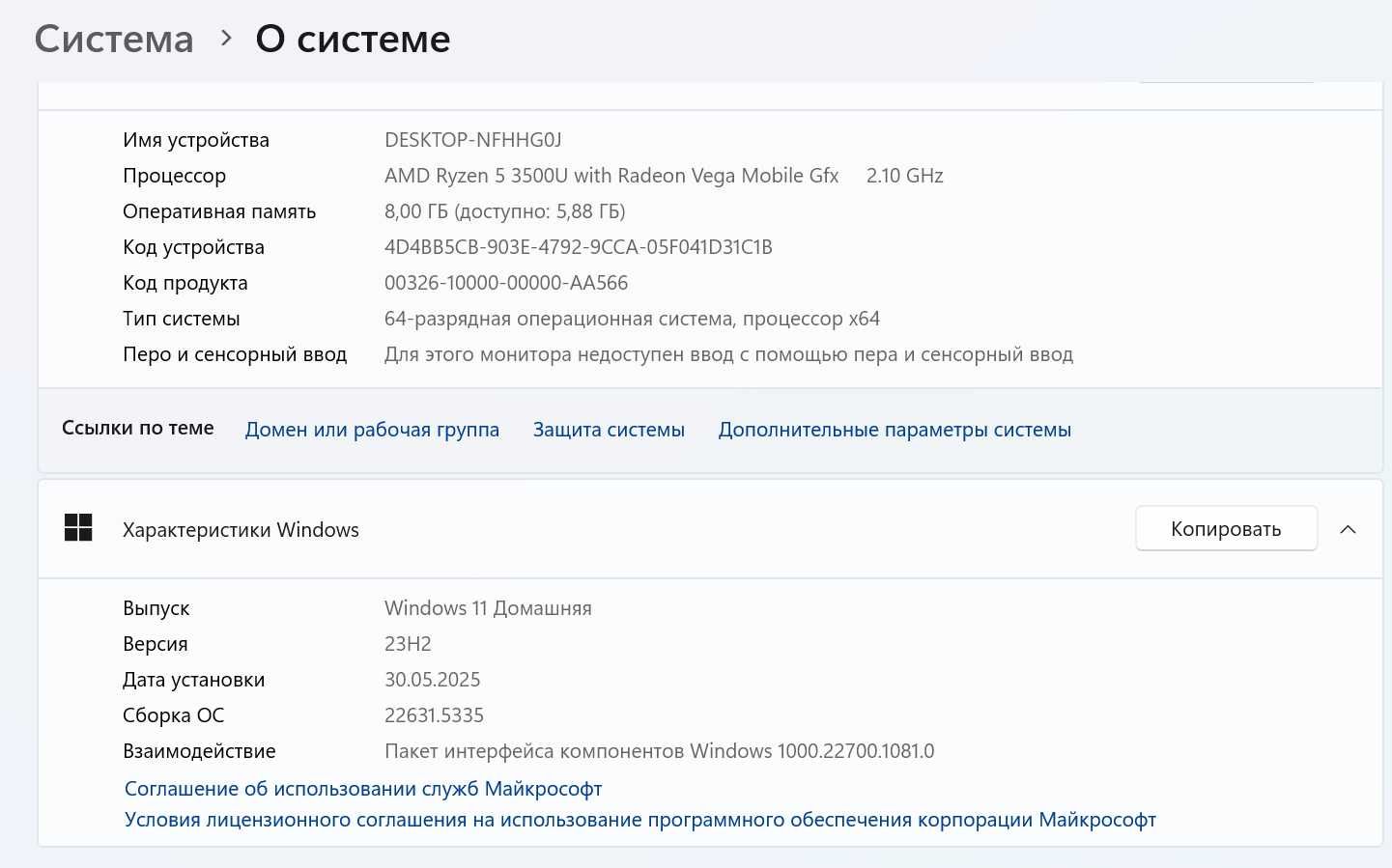
Task: Click the Сборка ОС label
Action: point(173,715)
